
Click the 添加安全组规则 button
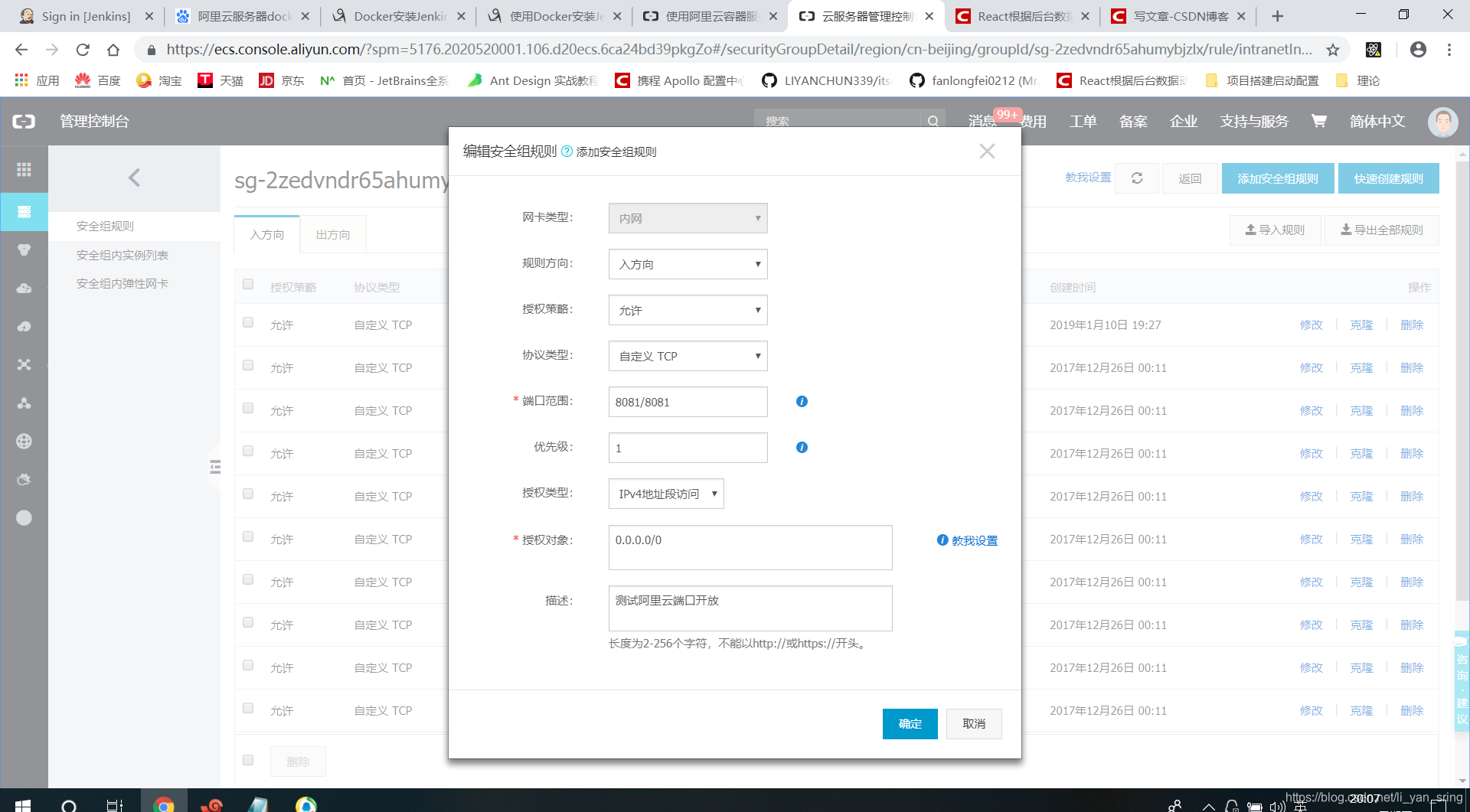click(x=1277, y=178)
